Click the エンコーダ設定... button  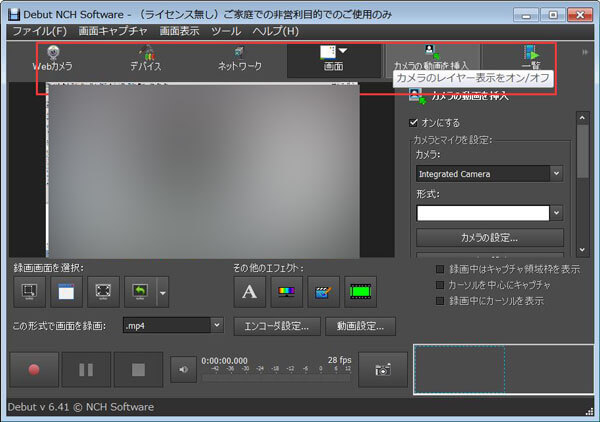coord(277,326)
